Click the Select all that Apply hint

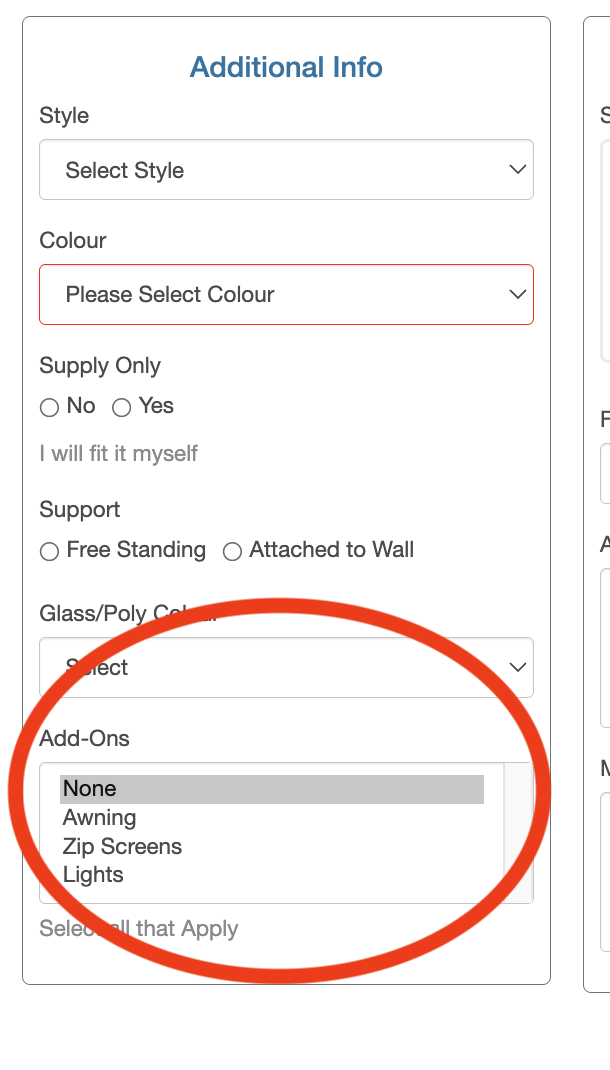pos(138,929)
